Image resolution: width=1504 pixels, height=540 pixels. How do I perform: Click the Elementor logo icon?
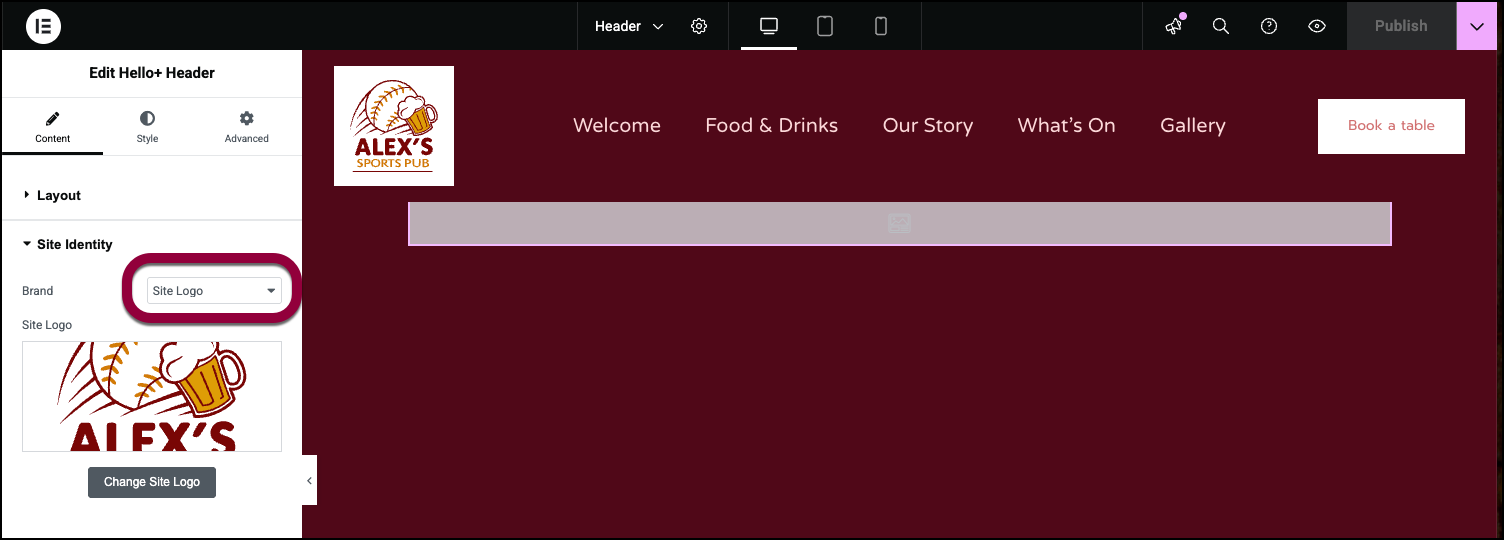click(43, 26)
